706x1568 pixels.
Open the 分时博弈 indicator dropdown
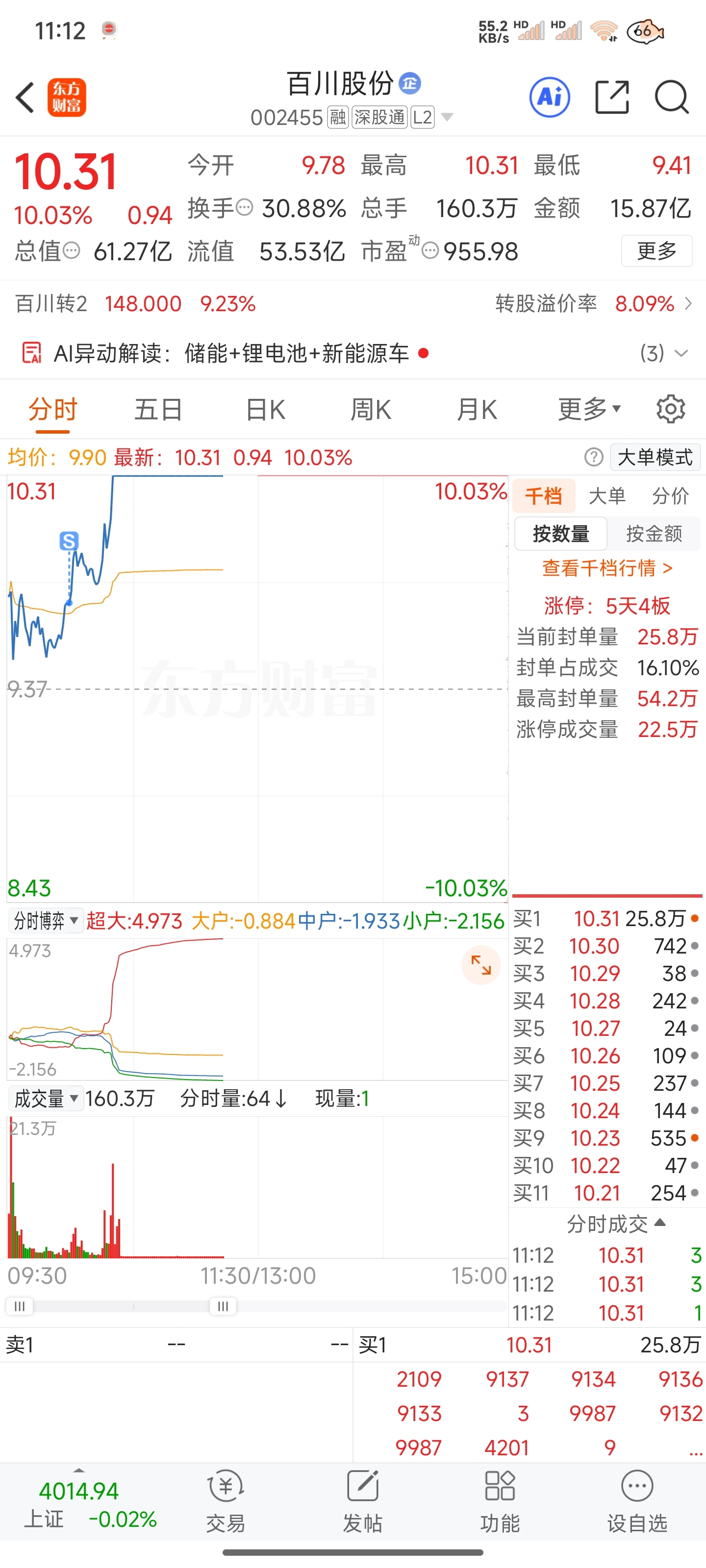click(x=45, y=920)
